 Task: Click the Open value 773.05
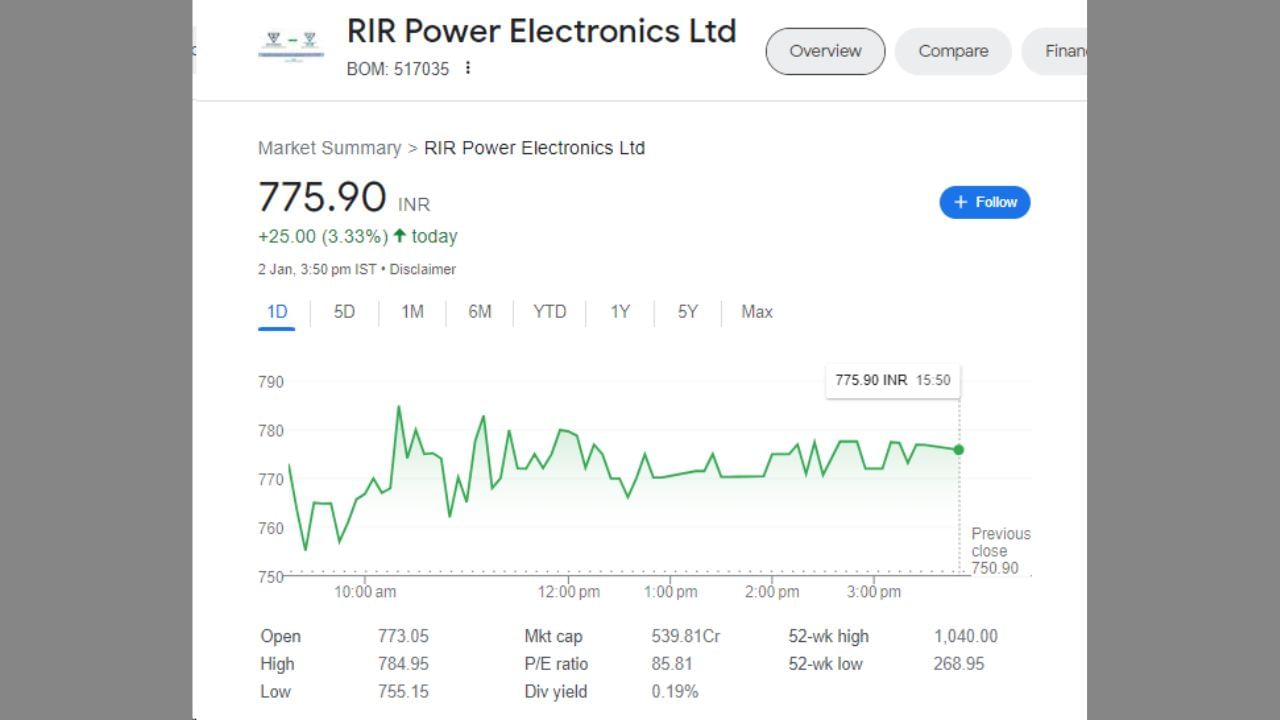click(x=403, y=636)
